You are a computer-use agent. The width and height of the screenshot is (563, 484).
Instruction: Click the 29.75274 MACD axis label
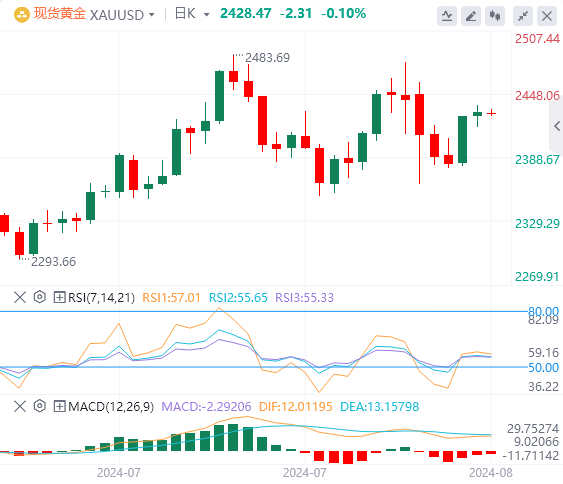[x=533, y=429]
